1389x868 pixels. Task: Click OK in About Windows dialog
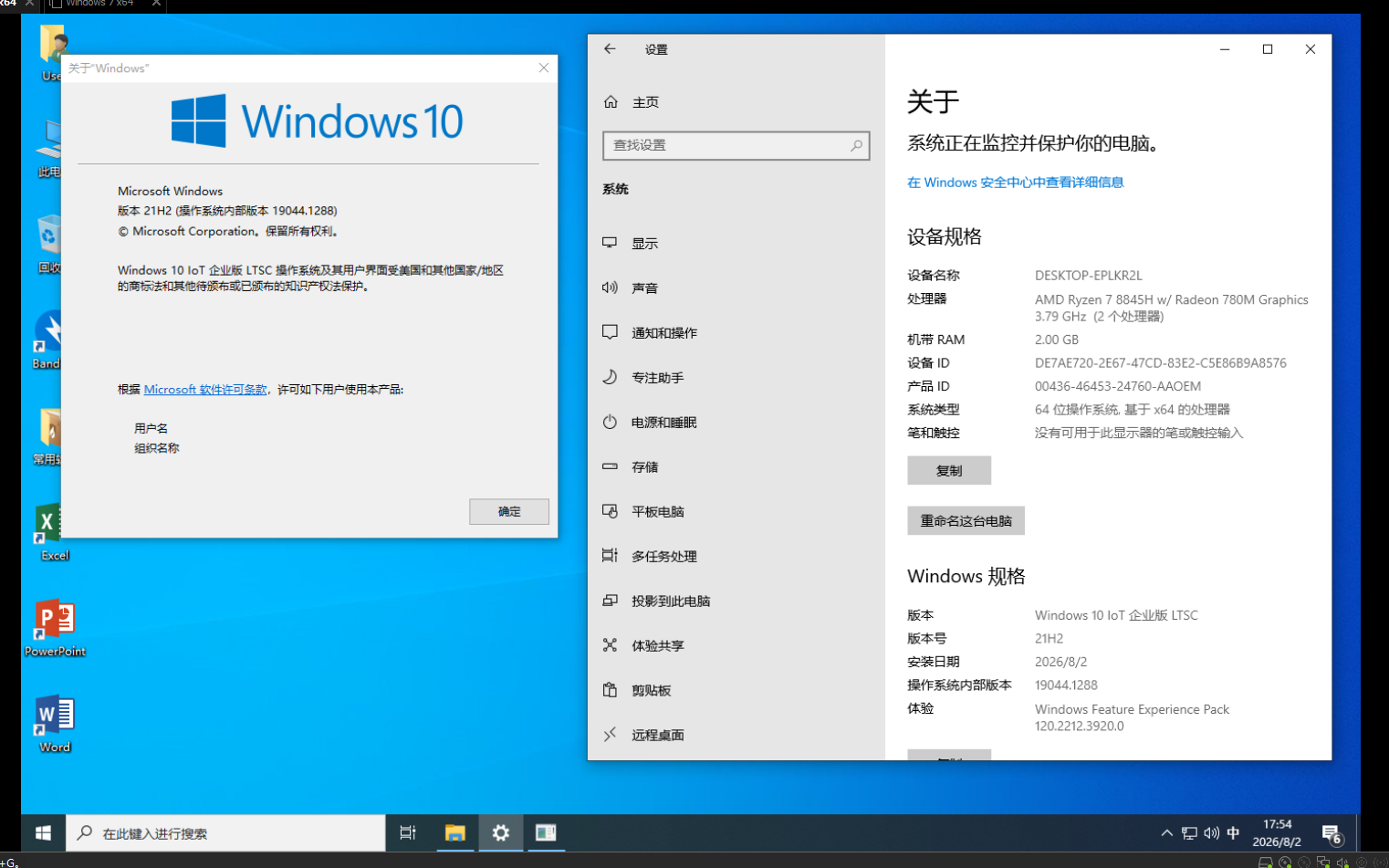509,512
